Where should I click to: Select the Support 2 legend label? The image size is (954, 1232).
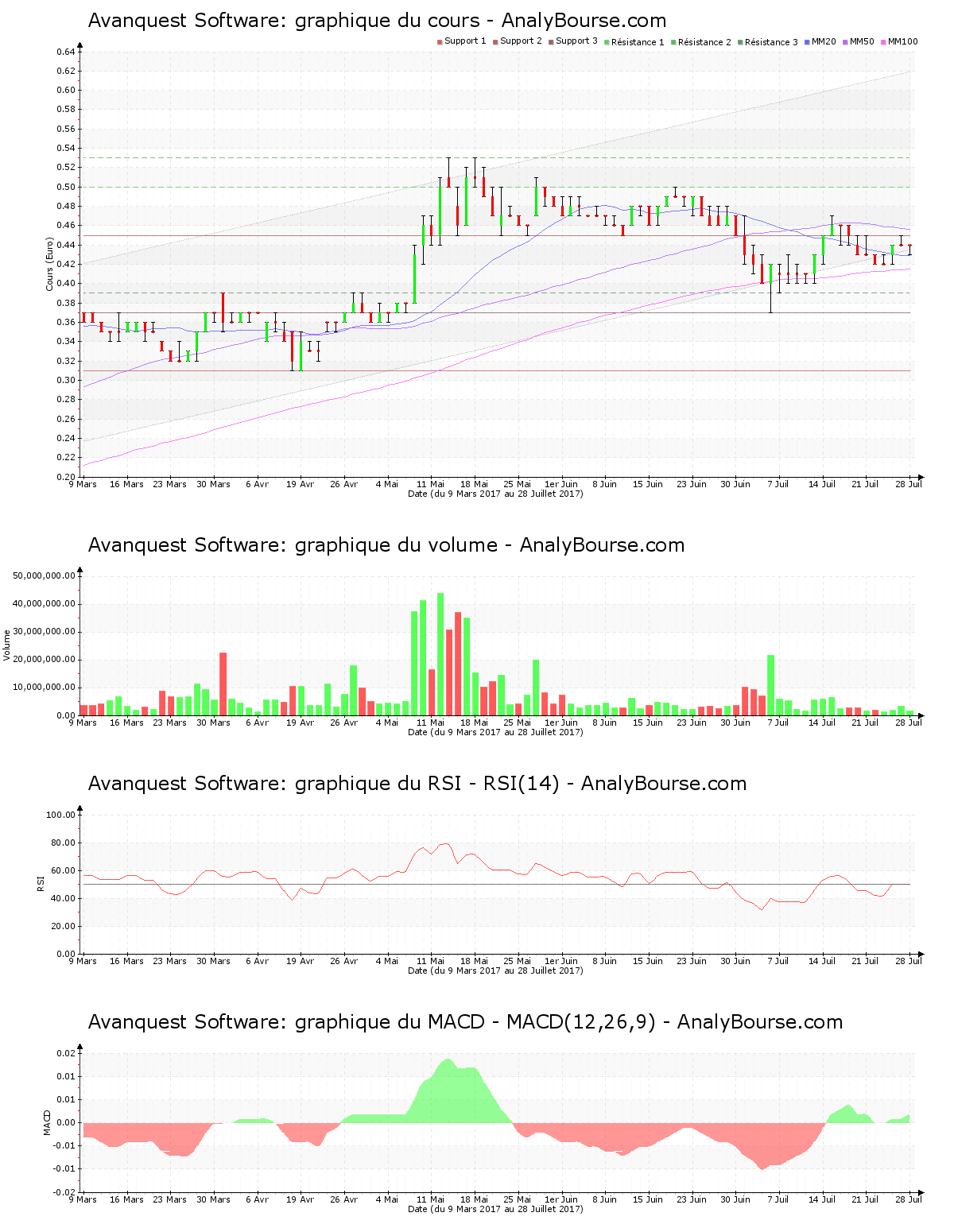click(x=521, y=41)
